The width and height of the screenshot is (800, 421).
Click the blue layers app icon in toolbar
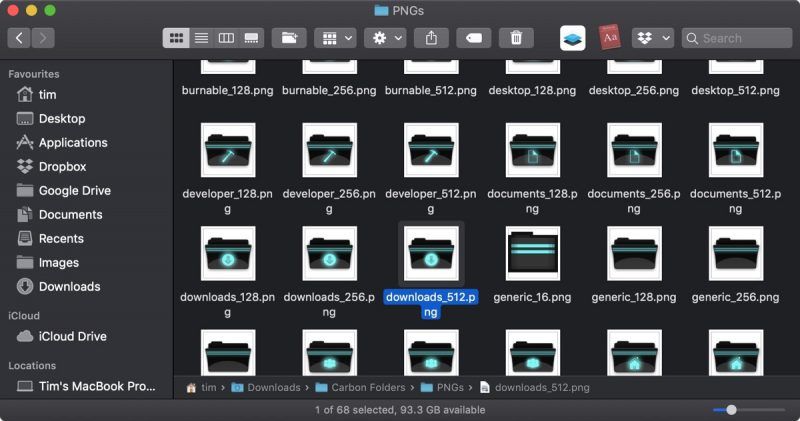(573, 38)
